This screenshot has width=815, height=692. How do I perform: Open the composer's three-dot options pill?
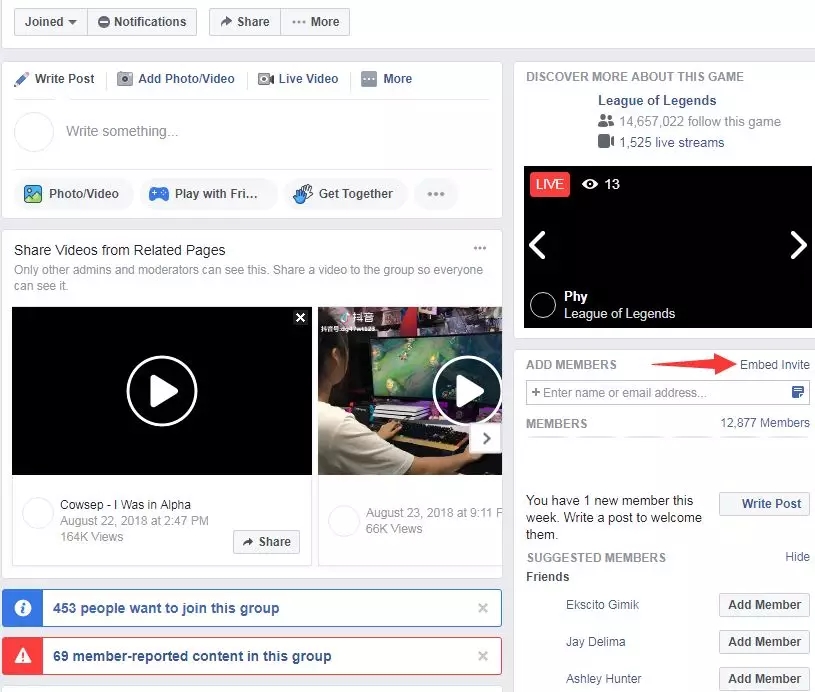[x=436, y=194]
